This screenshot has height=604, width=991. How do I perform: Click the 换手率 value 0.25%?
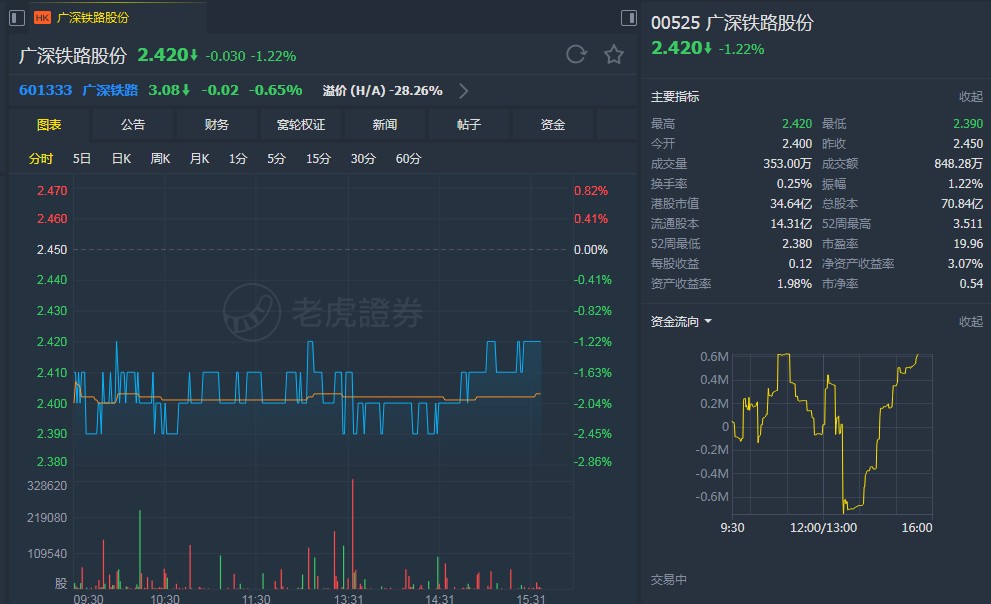(794, 184)
